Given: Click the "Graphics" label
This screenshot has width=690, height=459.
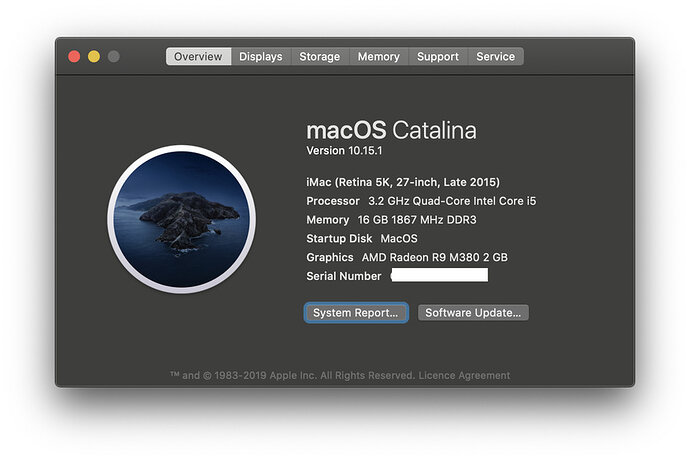Looking at the screenshot, I should point(330,257).
